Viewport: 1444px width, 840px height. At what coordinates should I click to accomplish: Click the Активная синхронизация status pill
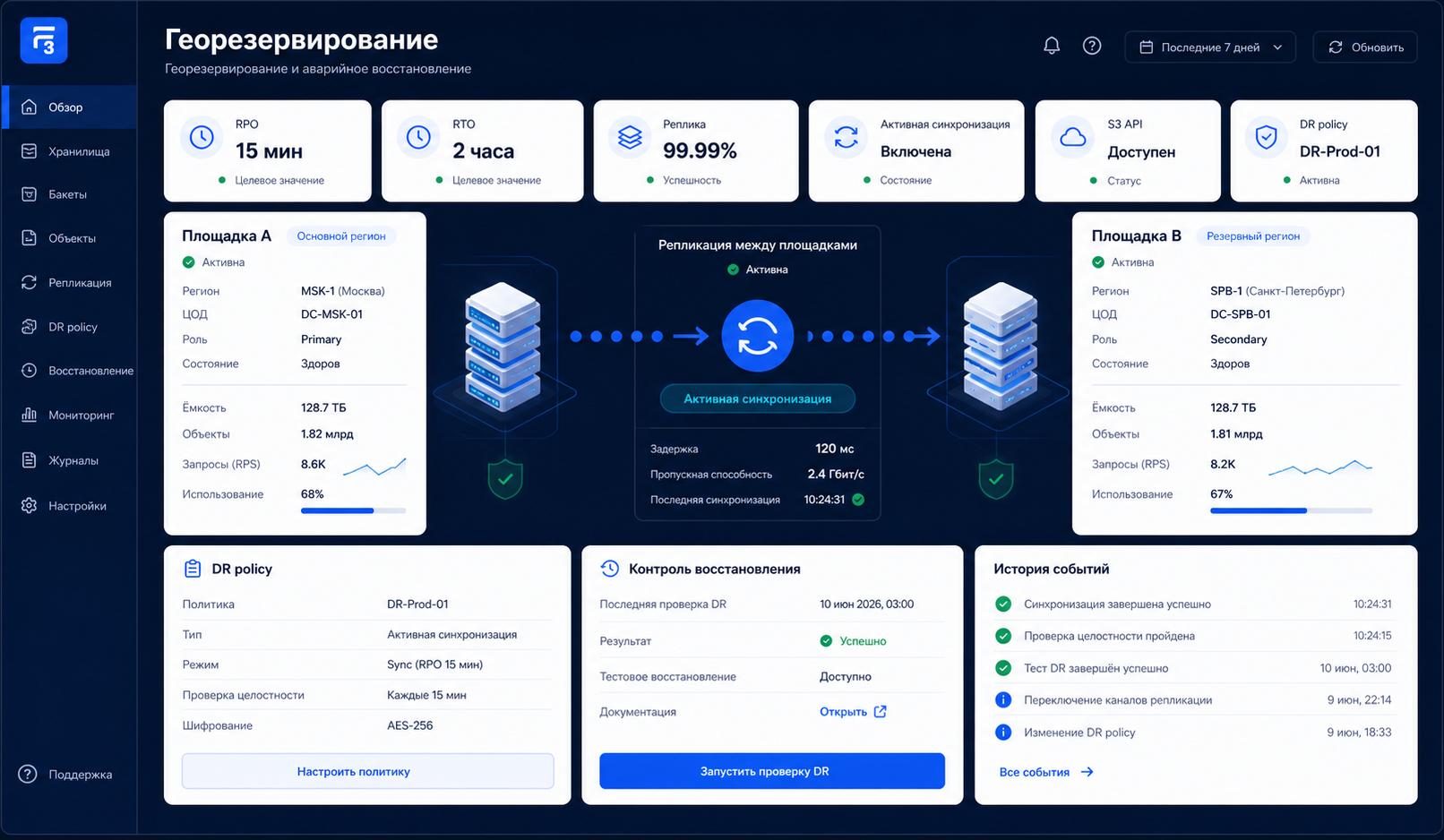coord(758,399)
